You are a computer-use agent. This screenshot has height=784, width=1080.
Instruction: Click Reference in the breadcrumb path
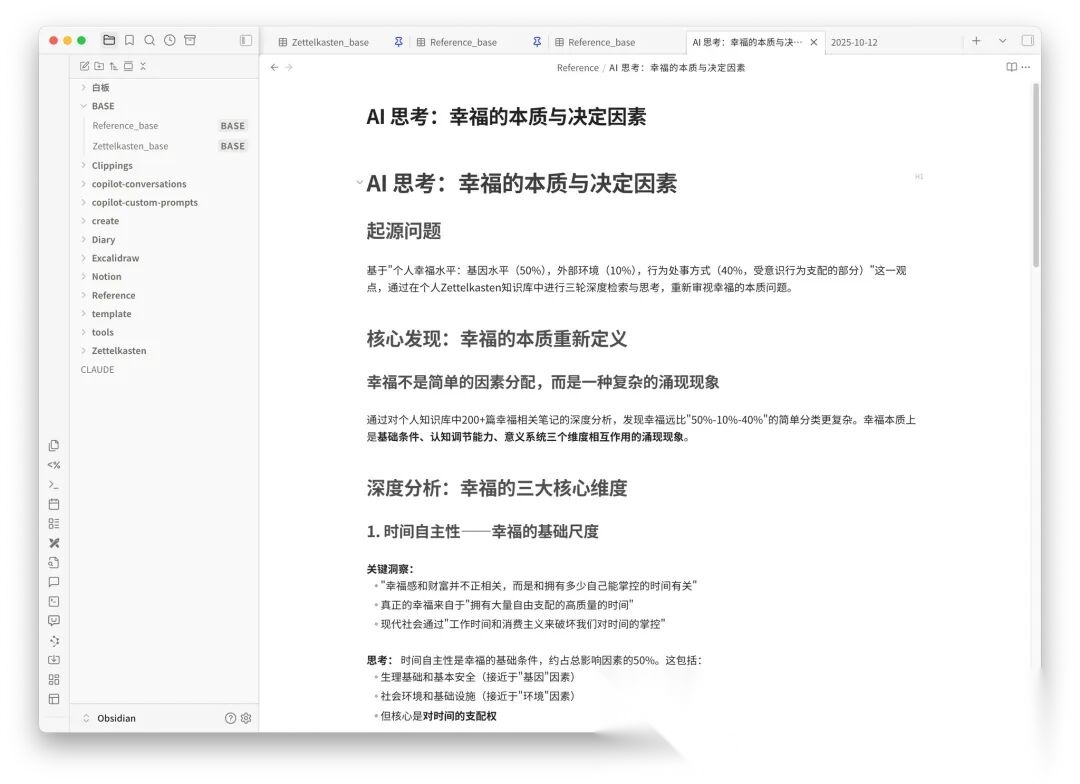coord(577,68)
